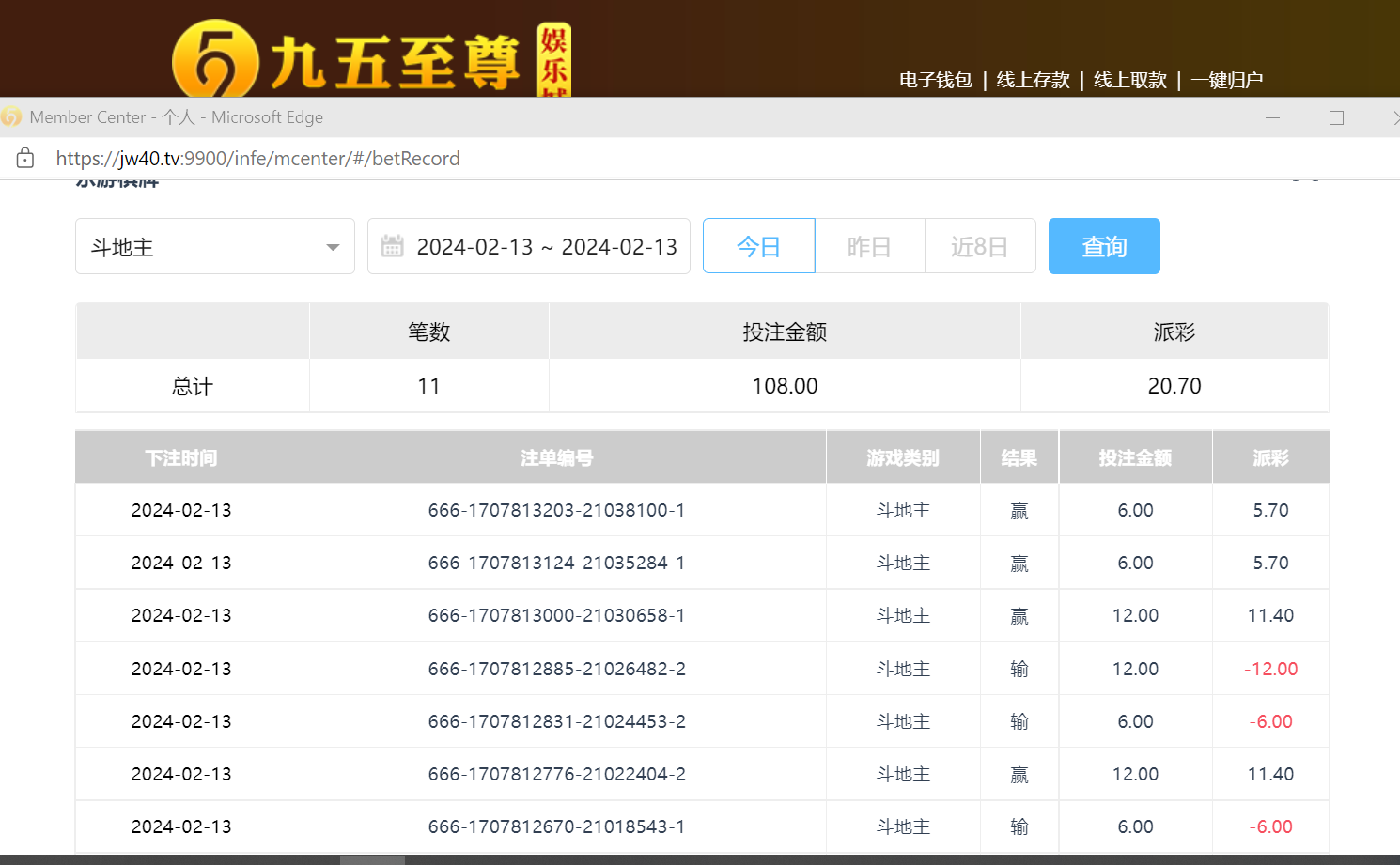
Task: Click the browser address URL
Action: tap(257, 158)
